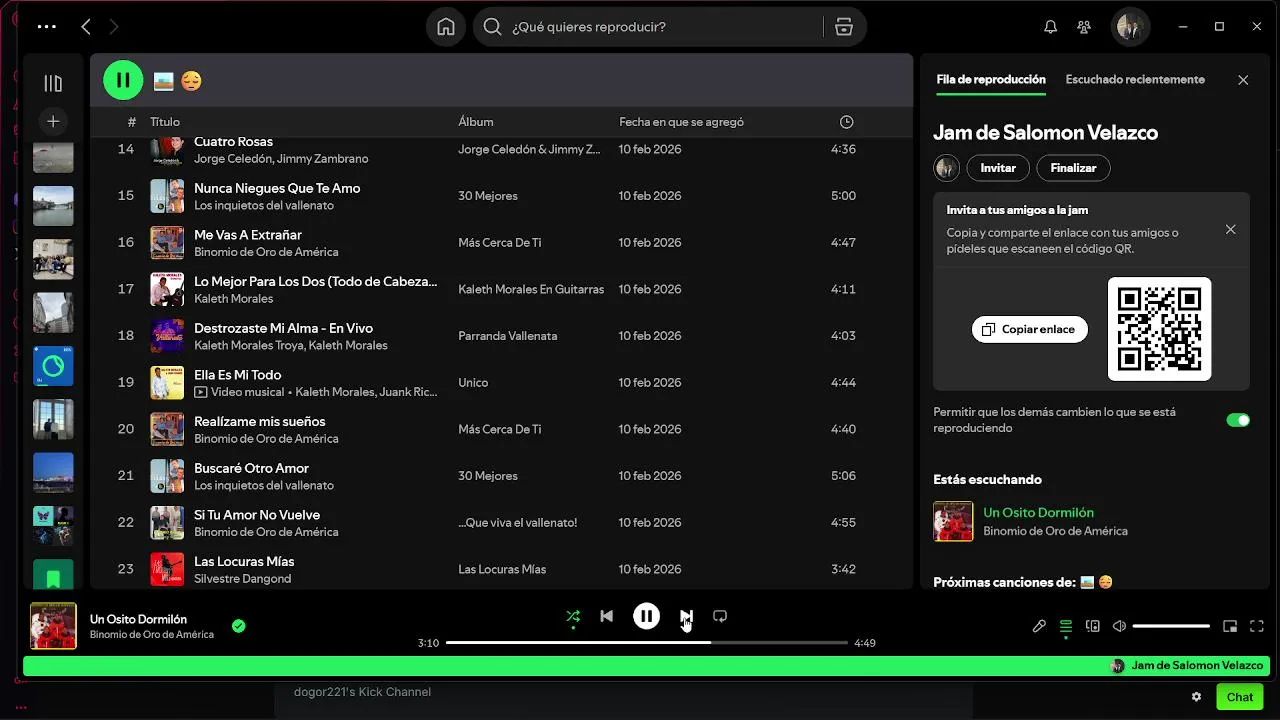
Task: Open the three-dots app menu
Action: coord(46,27)
